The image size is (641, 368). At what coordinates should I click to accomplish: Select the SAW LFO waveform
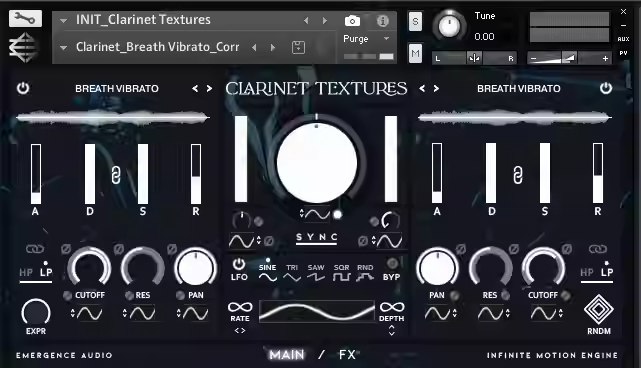(316, 273)
